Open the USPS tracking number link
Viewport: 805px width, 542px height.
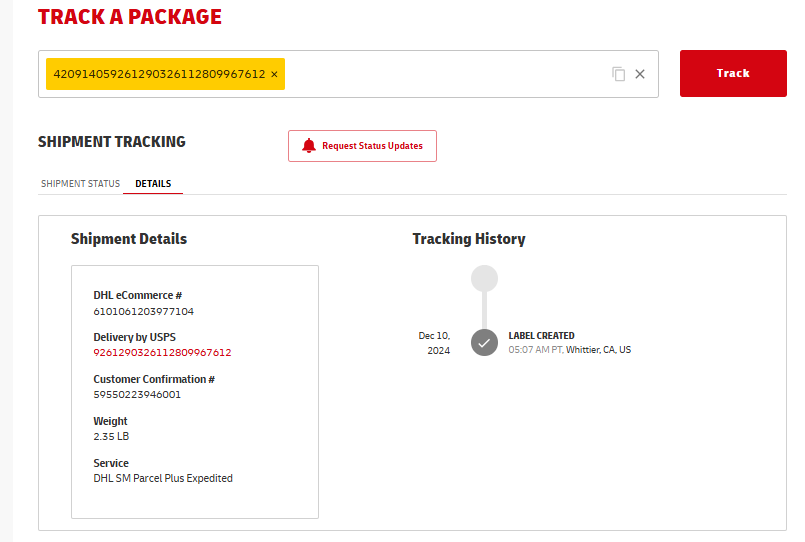point(162,353)
